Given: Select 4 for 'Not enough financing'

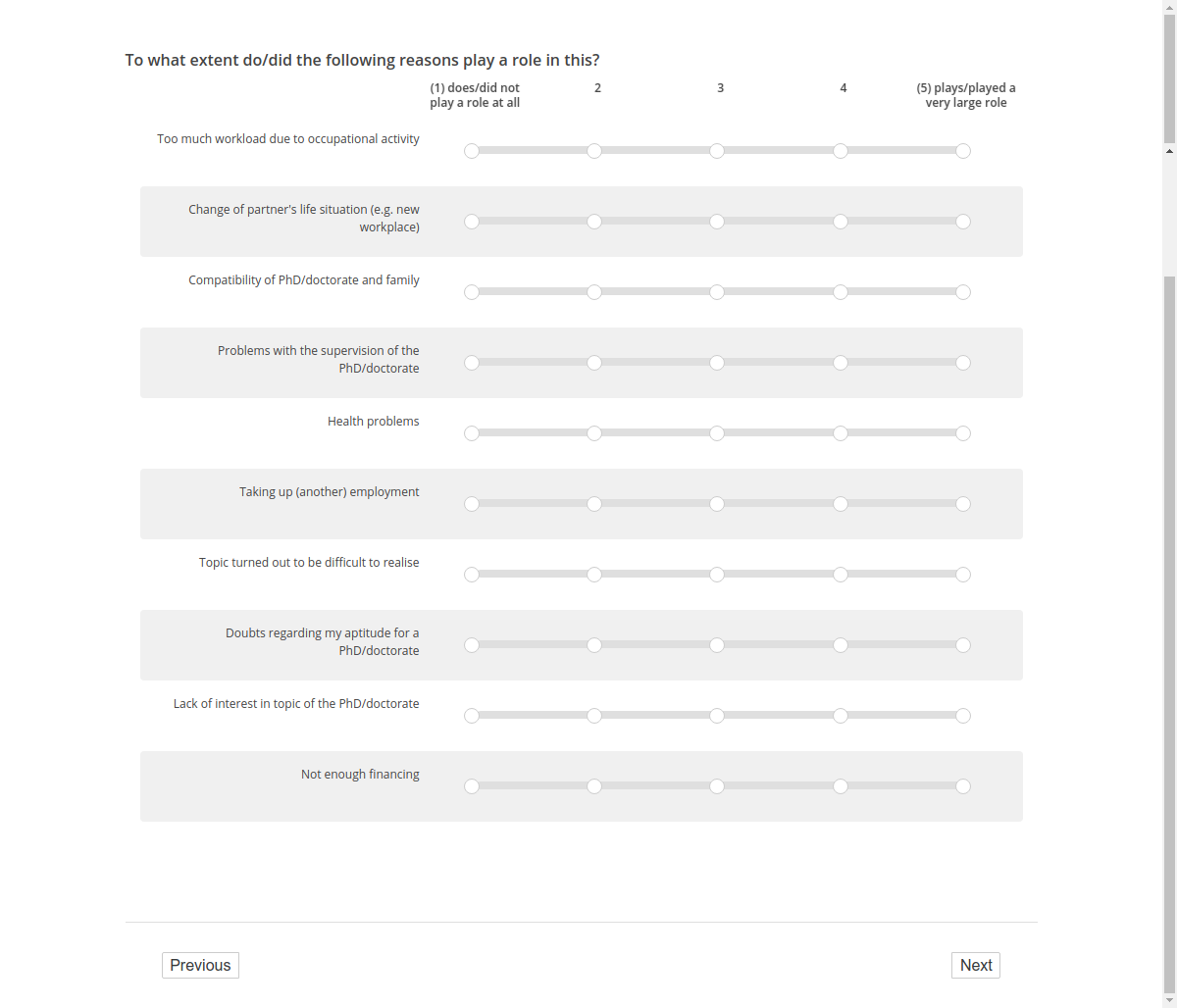Looking at the screenshot, I should pos(841,786).
